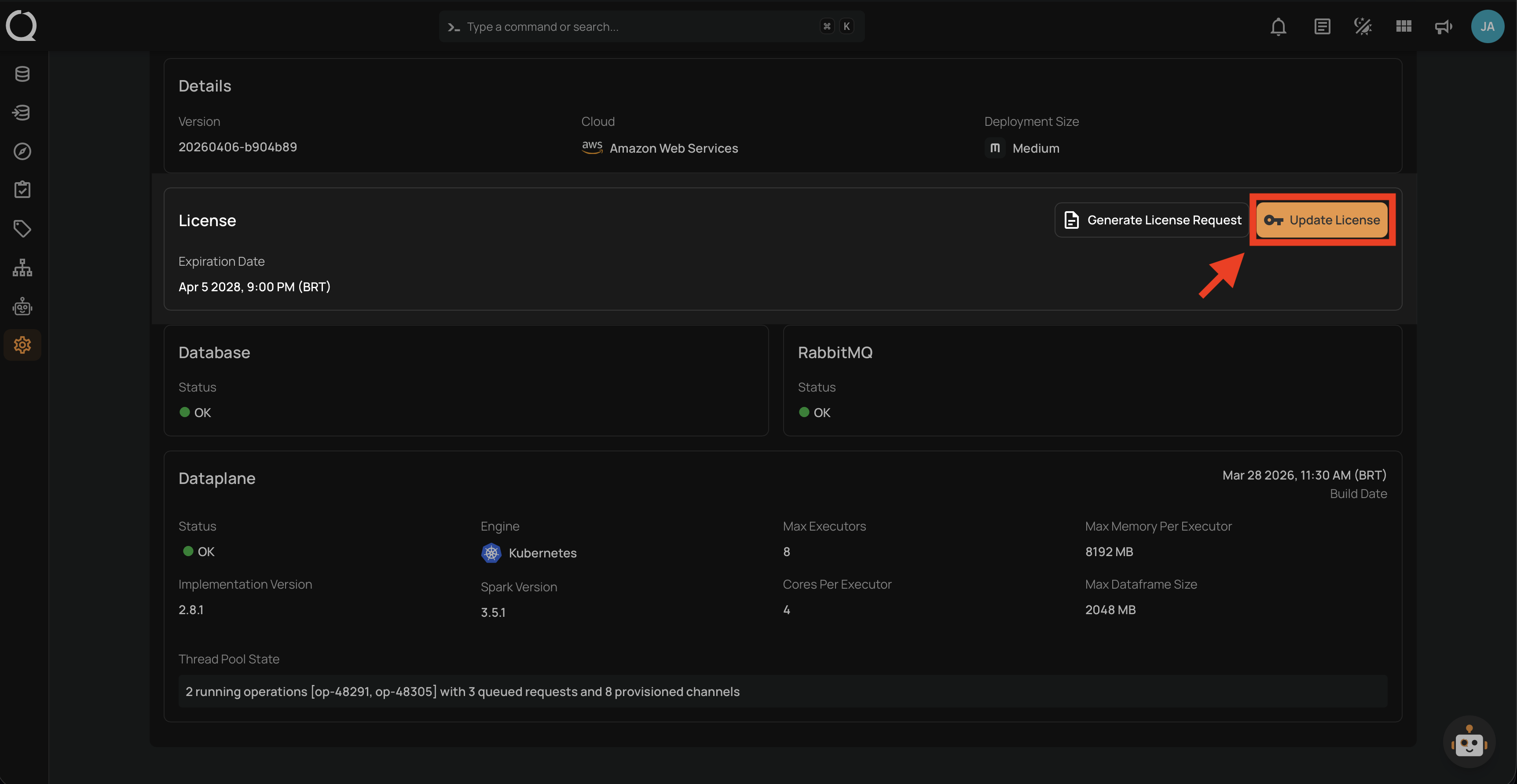Click the K shortcut key badge
The width and height of the screenshot is (1517, 784).
point(847,26)
